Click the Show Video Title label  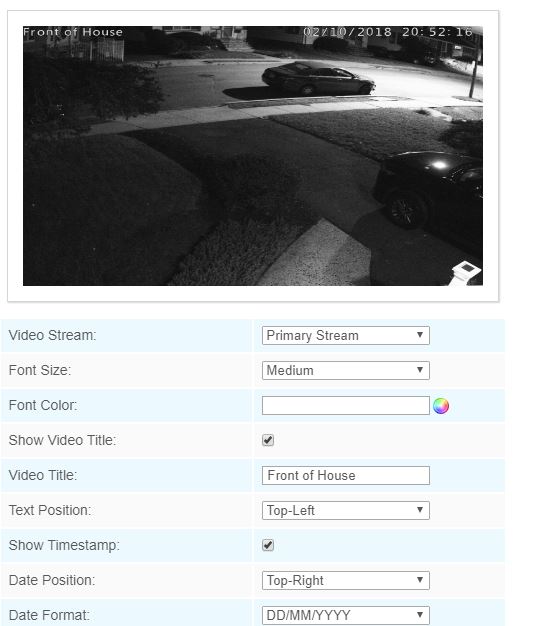[x=62, y=440]
